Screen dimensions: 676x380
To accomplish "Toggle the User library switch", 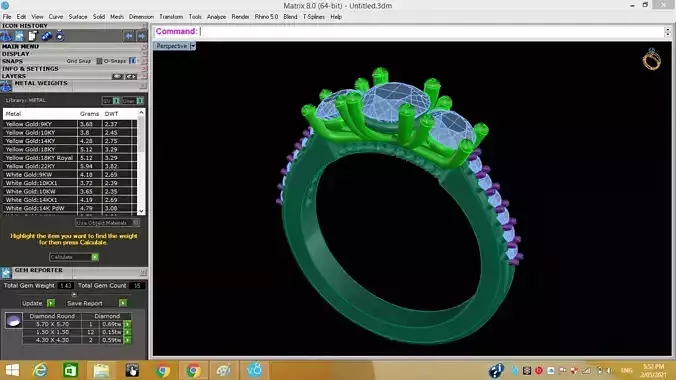I will [x=140, y=101].
